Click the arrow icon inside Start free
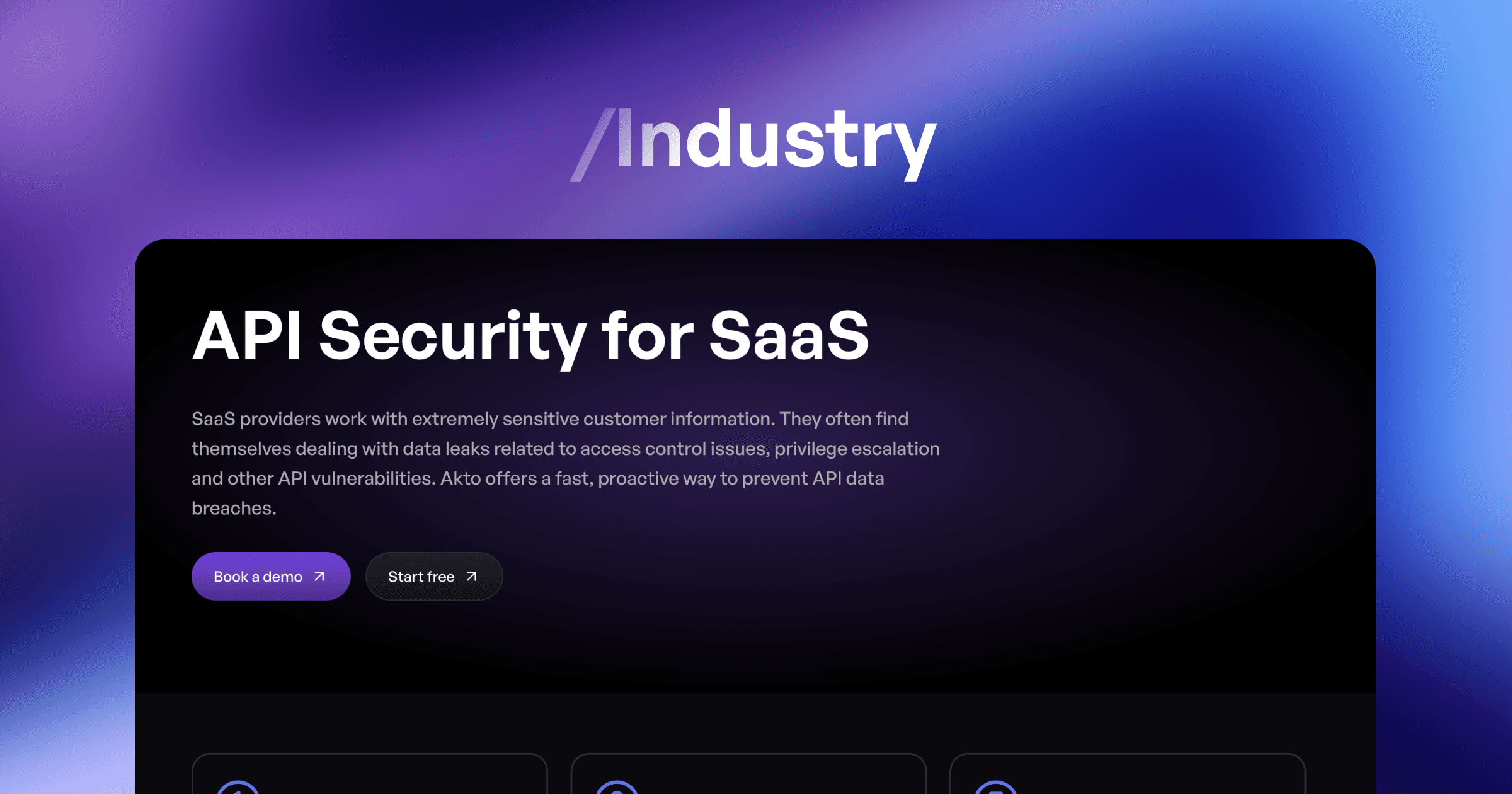Image resolution: width=1512 pixels, height=794 pixels. tap(471, 576)
